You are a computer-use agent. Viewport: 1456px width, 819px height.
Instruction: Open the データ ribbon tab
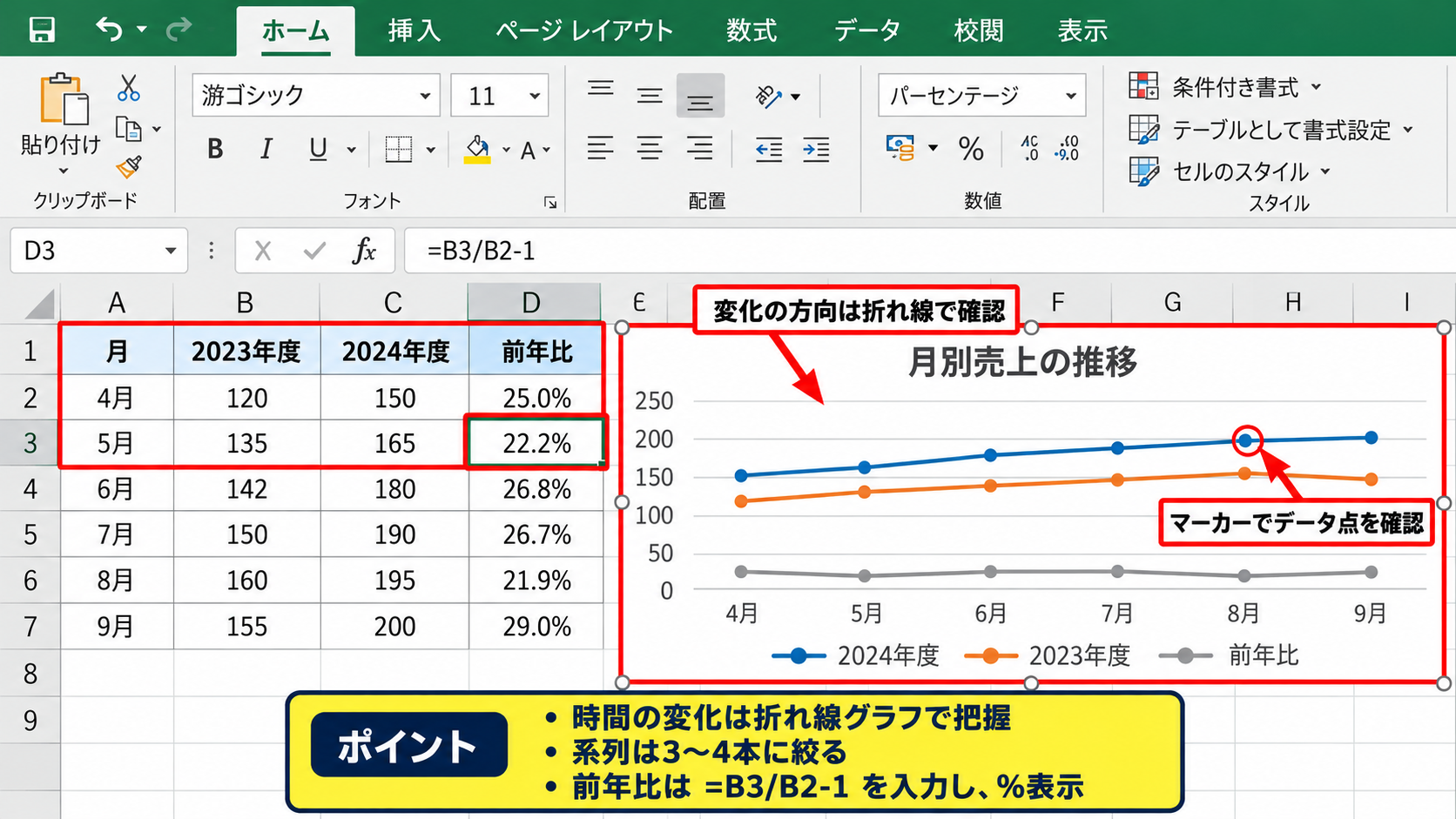867,31
